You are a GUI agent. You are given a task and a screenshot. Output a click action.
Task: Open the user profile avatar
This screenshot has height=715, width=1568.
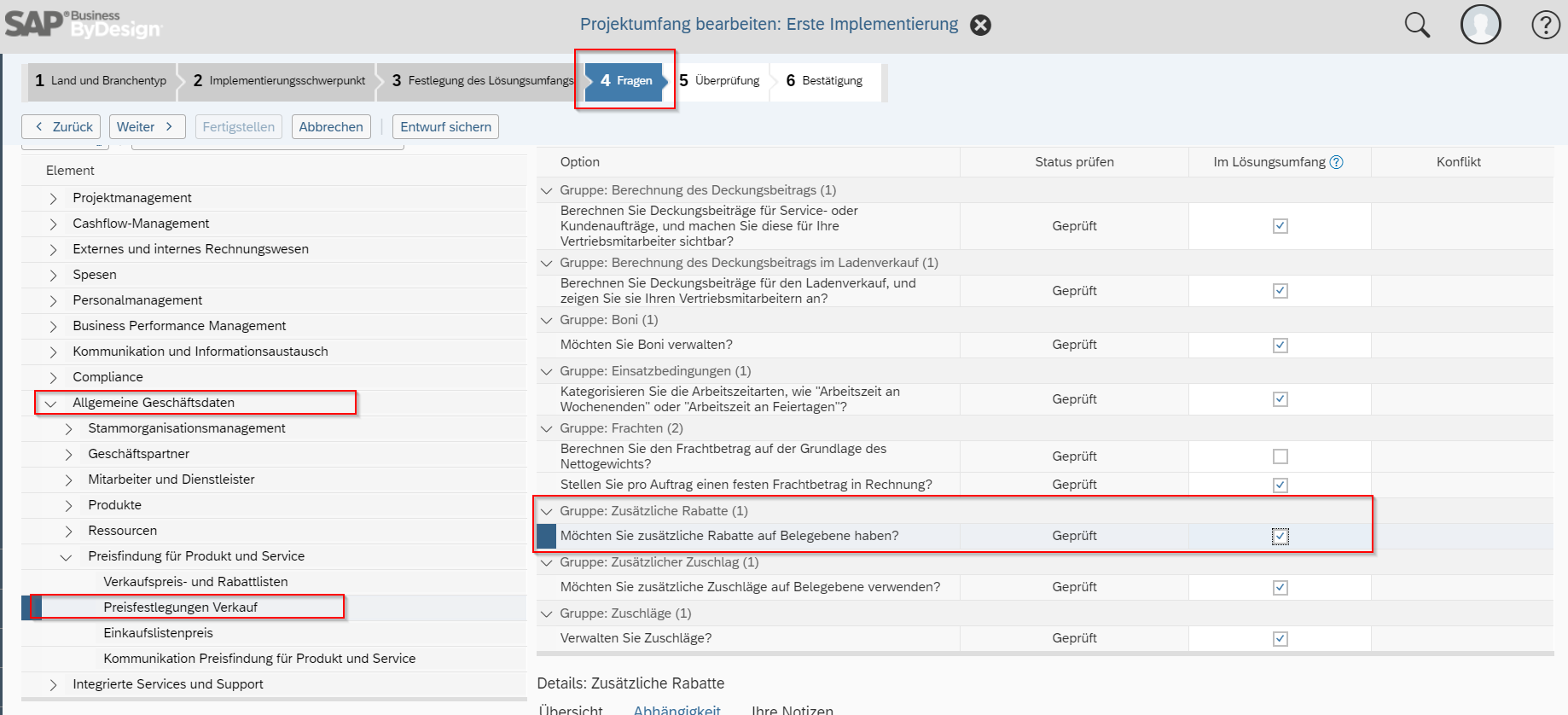(x=1480, y=25)
